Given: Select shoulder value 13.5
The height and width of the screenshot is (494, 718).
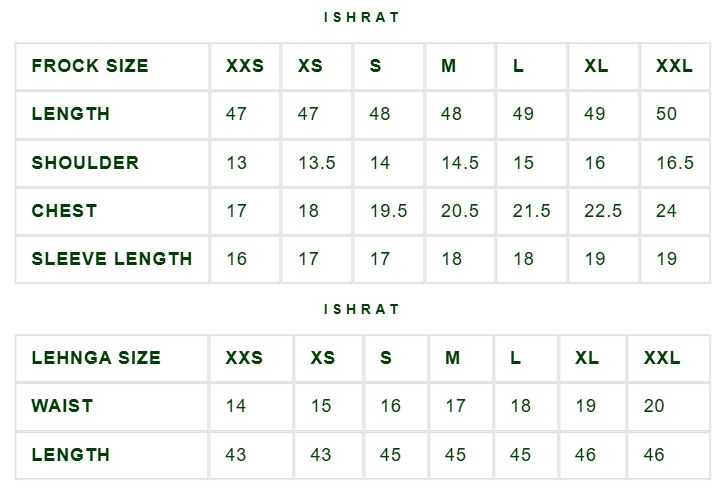Looking at the screenshot, I should tap(317, 163).
